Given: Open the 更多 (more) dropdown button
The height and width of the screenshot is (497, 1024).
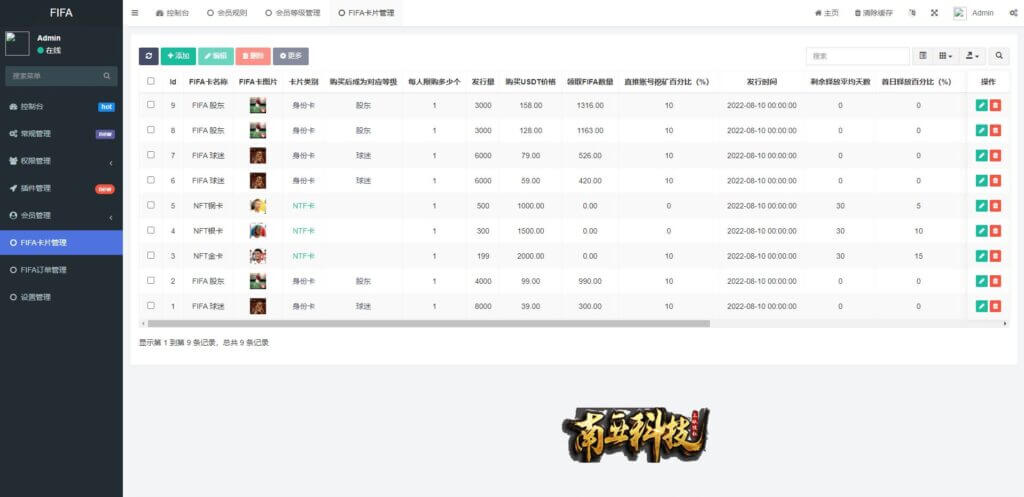Looking at the screenshot, I should click(291, 56).
